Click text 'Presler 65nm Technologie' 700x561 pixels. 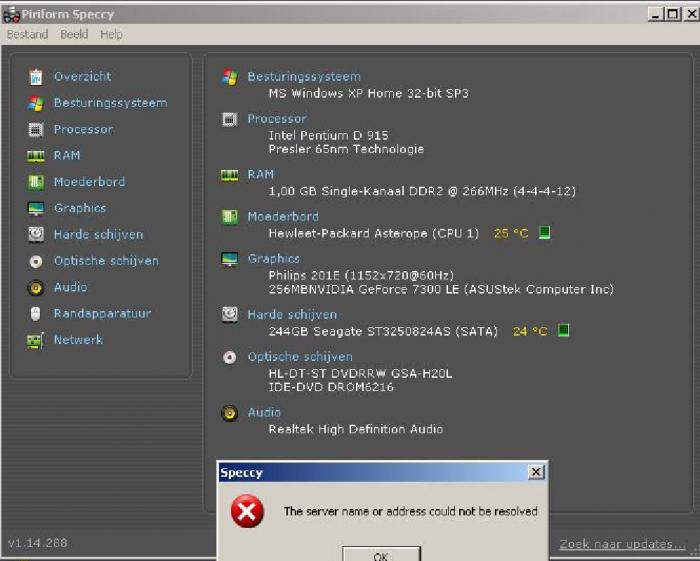click(x=346, y=149)
